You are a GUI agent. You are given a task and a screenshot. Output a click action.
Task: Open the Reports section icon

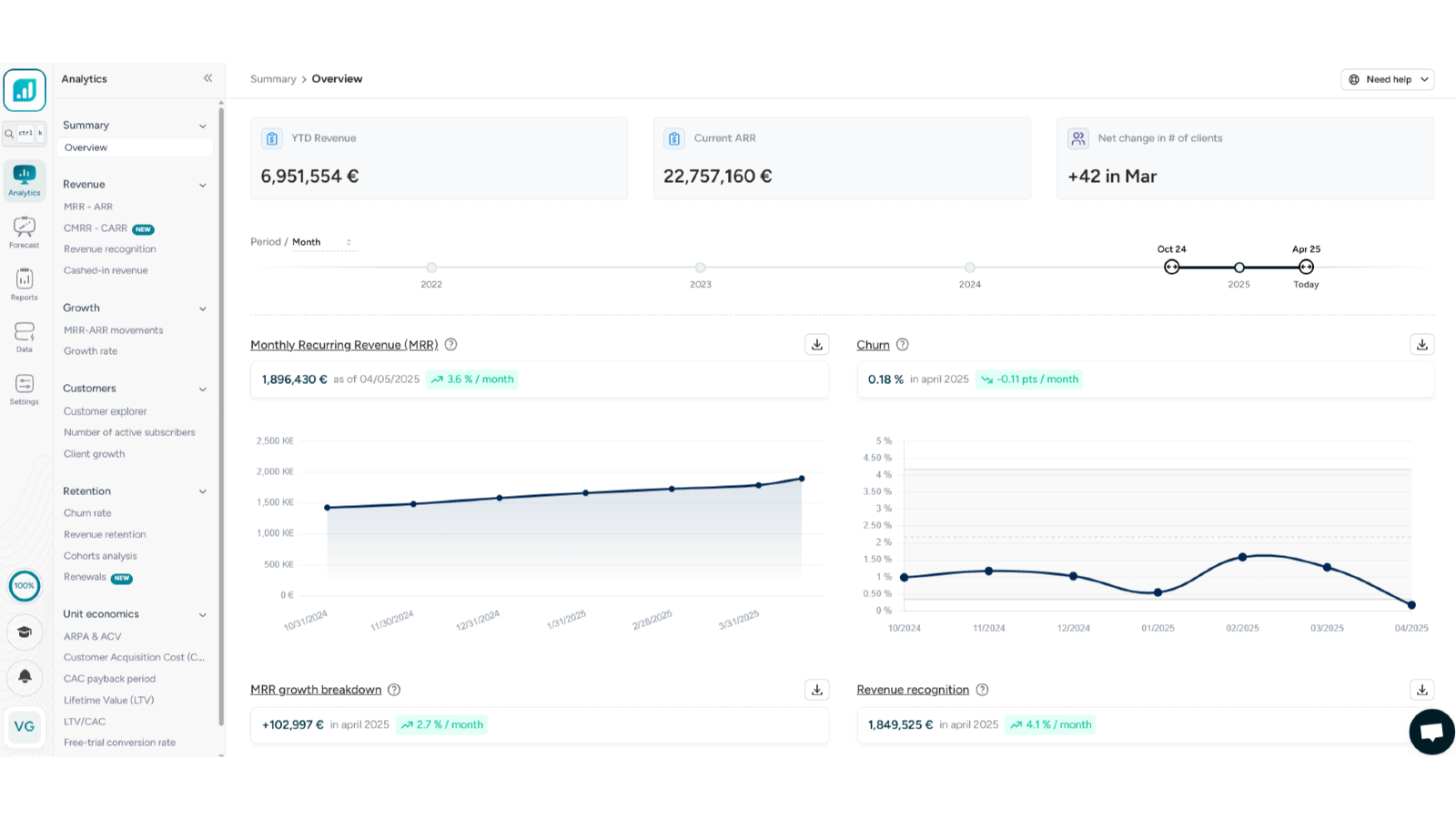click(x=25, y=284)
